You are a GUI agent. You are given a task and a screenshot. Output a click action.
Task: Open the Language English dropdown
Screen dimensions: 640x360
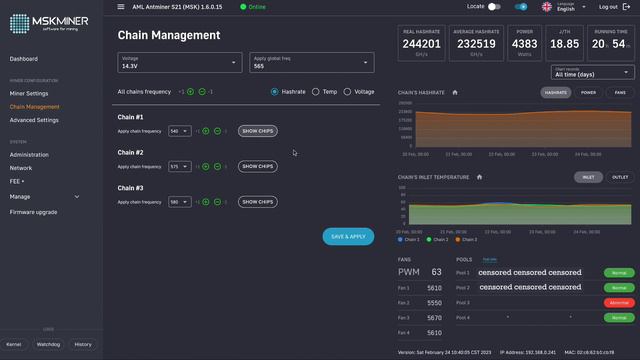pos(571,7)
